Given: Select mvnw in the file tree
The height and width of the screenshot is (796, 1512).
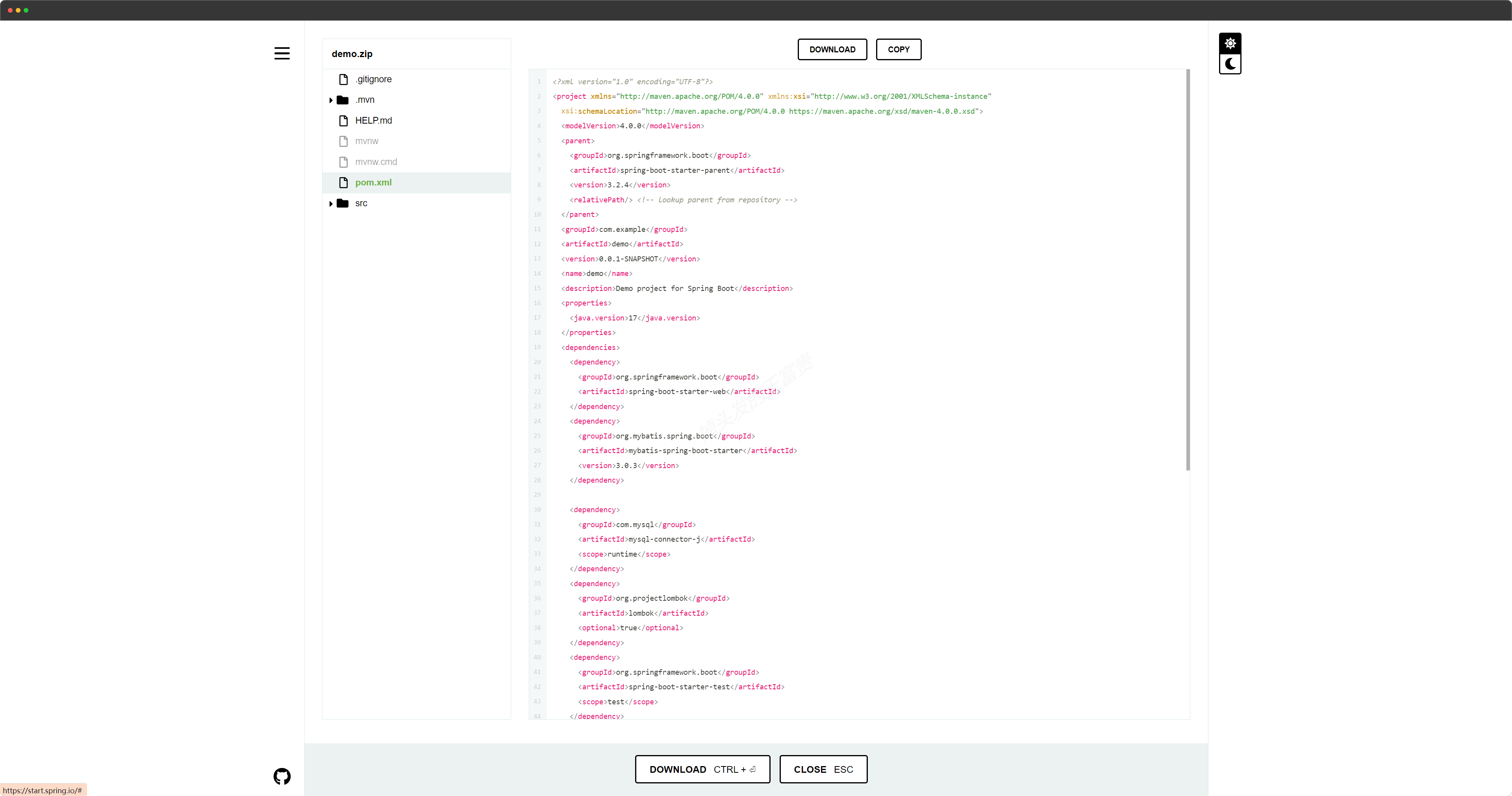Looking at the screenshot, I should coord(366,141).
